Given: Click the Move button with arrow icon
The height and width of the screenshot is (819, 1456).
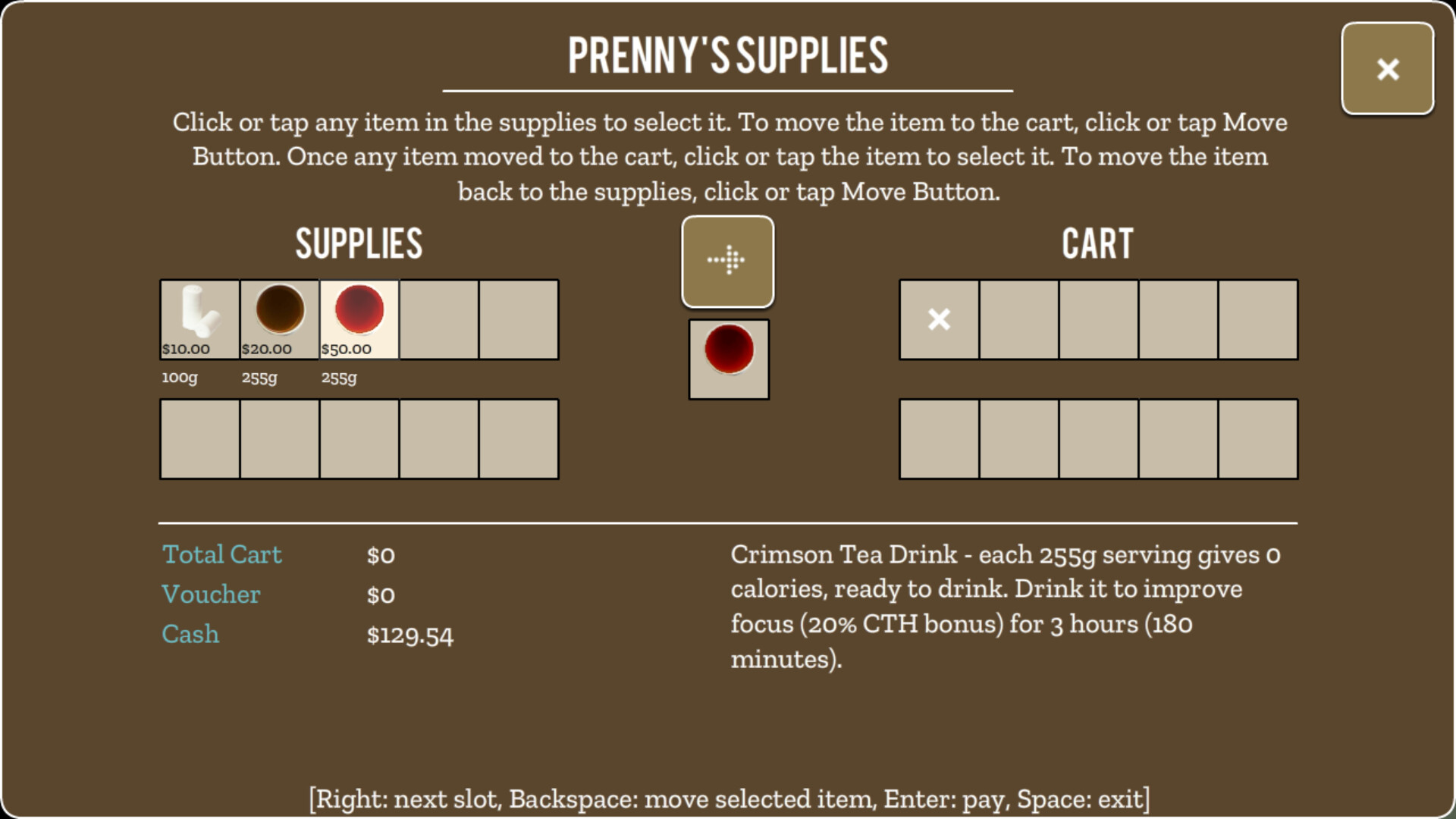Looking at the screenshot, I should tap(728, 262).
